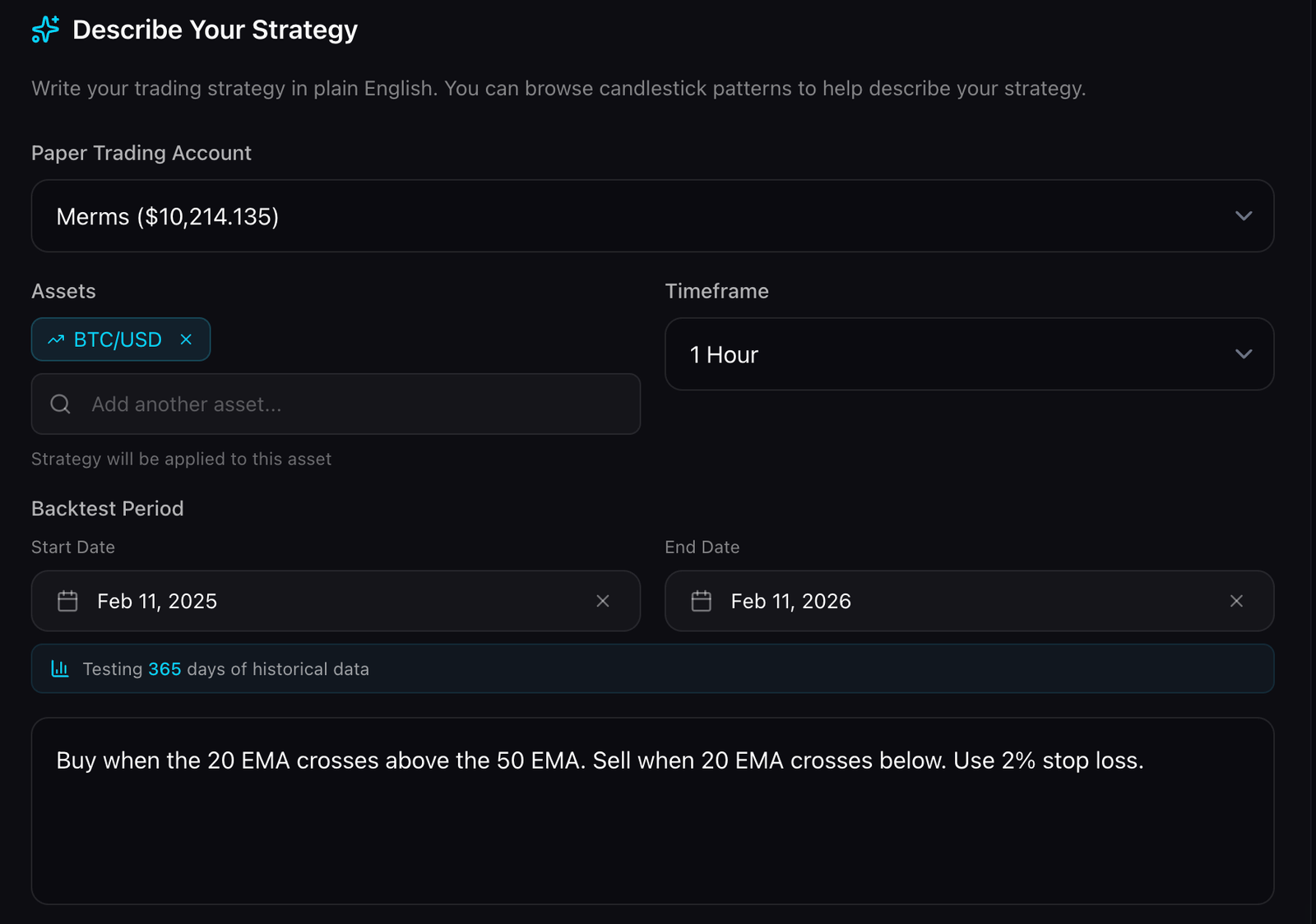Remove the BTC/USD asset chip
The width and height of the screenshot is (1316, 924).
(x=186, y=340)
